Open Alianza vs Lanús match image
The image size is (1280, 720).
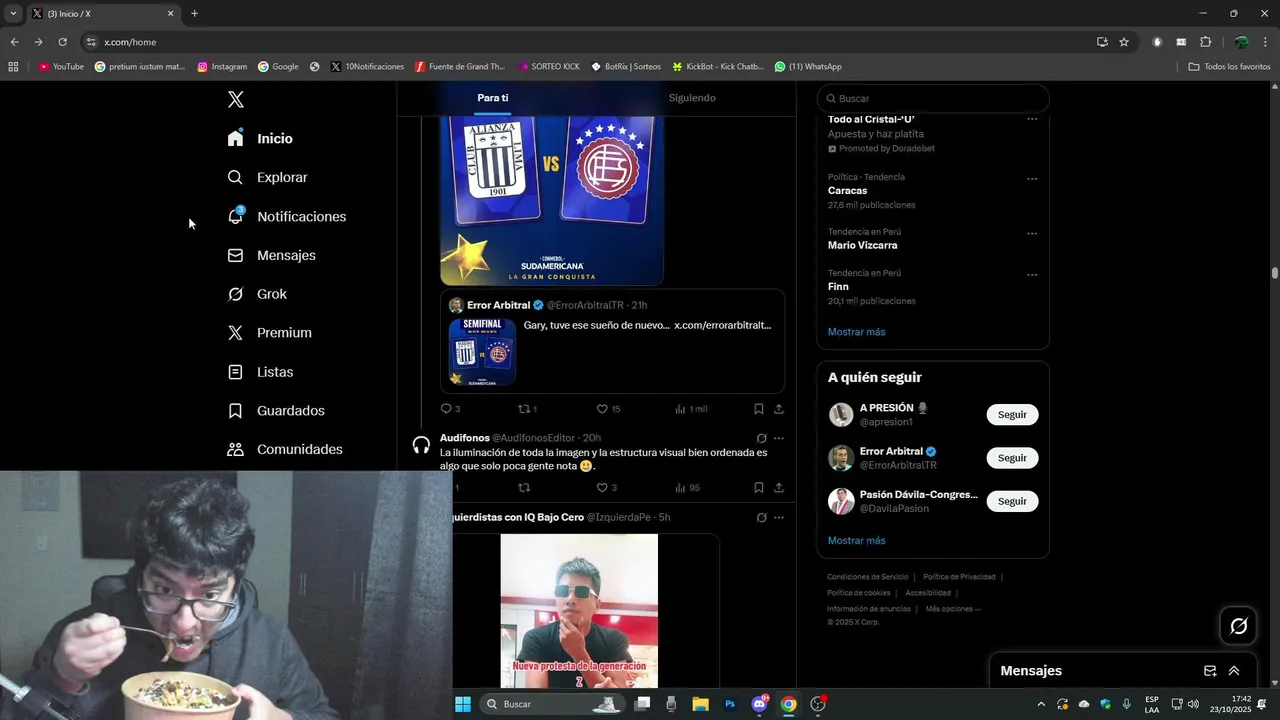pyautogui.click(x=552, y=200)
